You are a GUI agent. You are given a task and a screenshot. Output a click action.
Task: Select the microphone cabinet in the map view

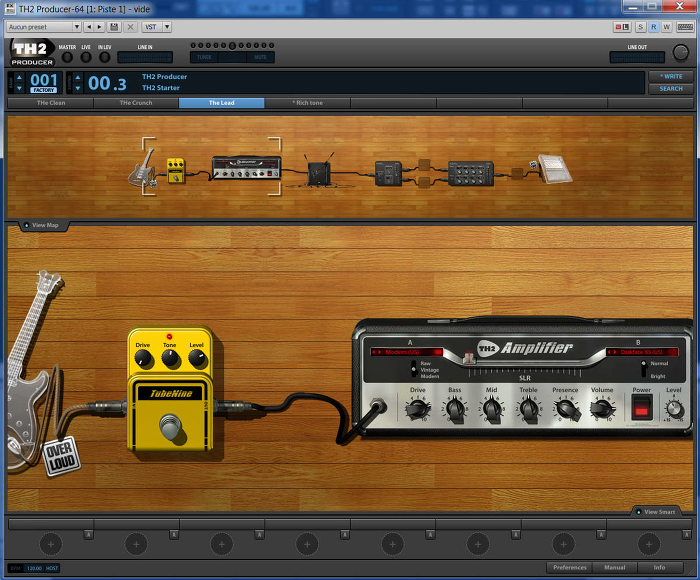click(319, 172)
